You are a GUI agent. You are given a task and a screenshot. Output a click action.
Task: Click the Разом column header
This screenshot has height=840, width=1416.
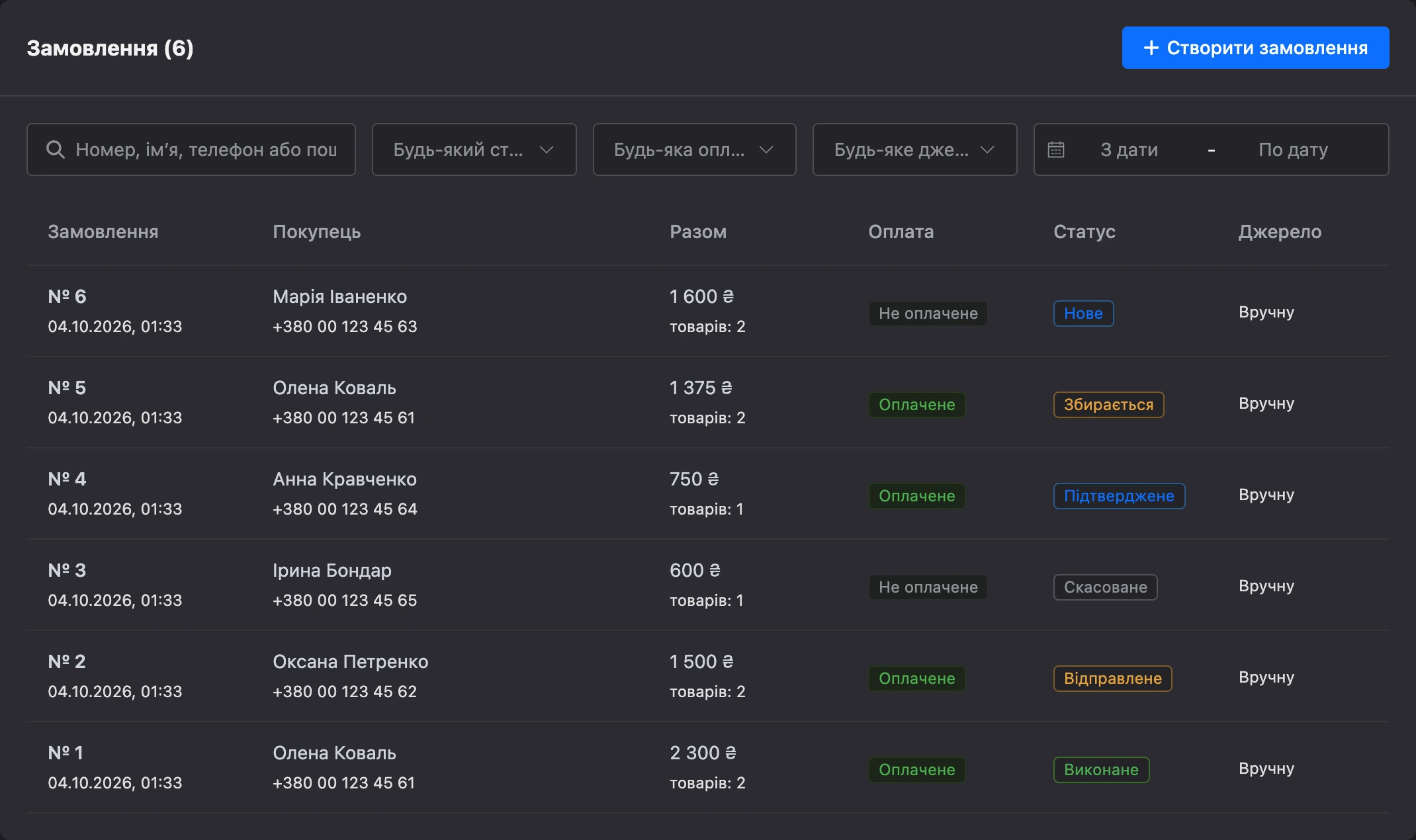[x=698, y=231]
